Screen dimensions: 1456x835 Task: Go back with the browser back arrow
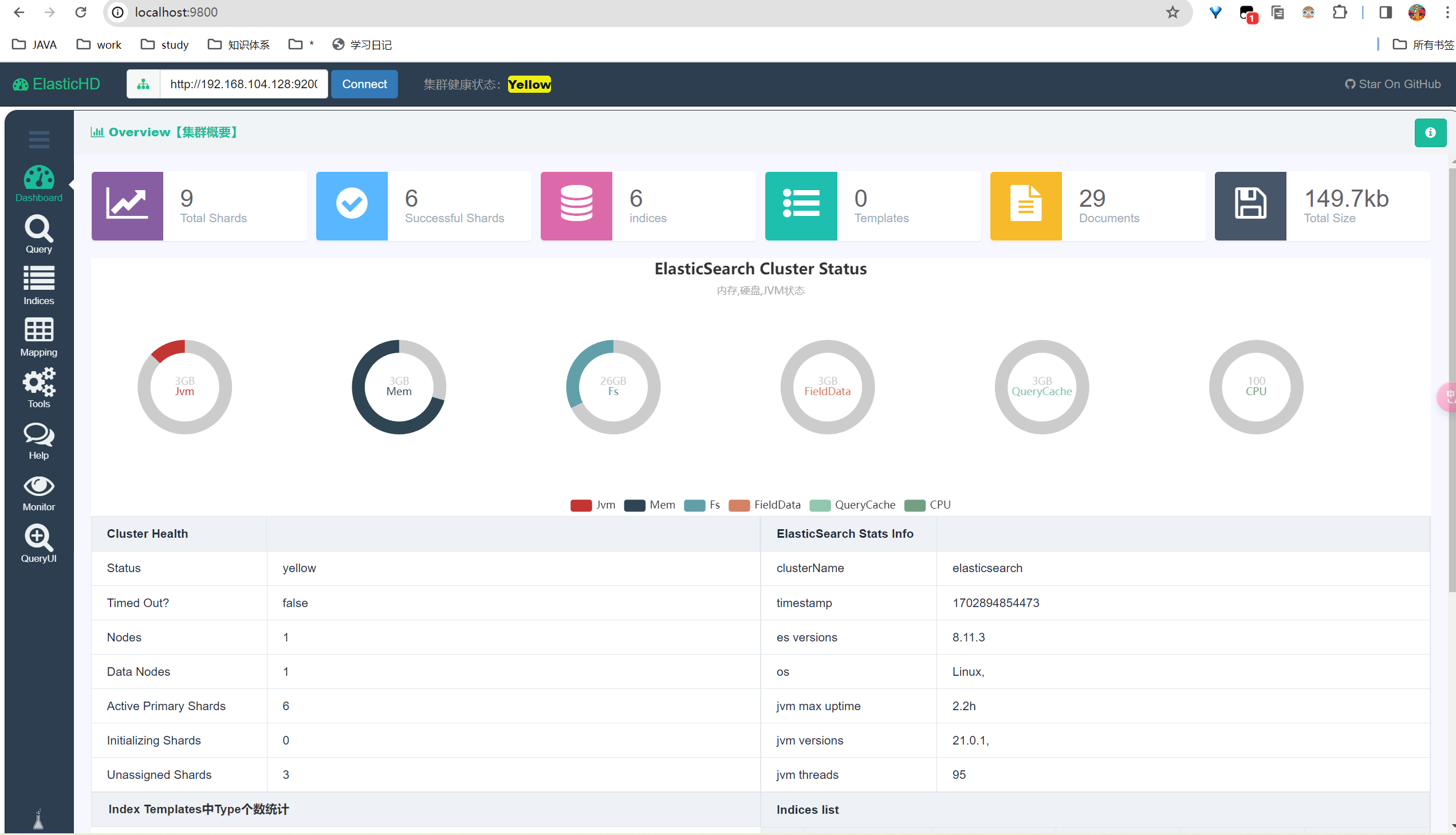[x=19, y=12]
